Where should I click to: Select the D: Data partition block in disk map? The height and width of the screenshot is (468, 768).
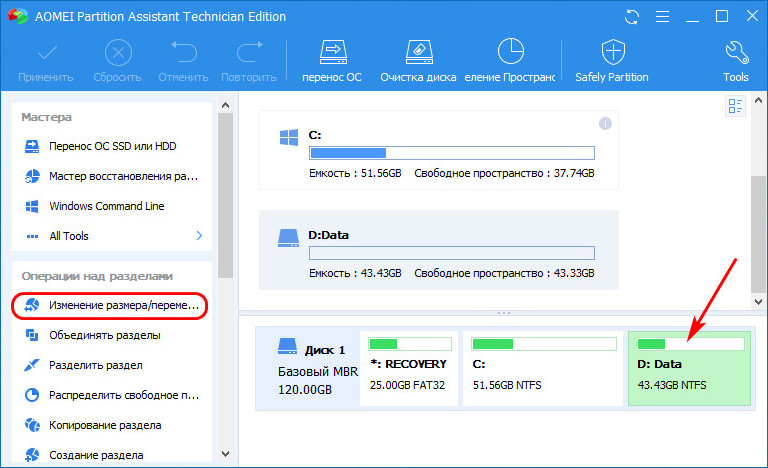point(690,369)
